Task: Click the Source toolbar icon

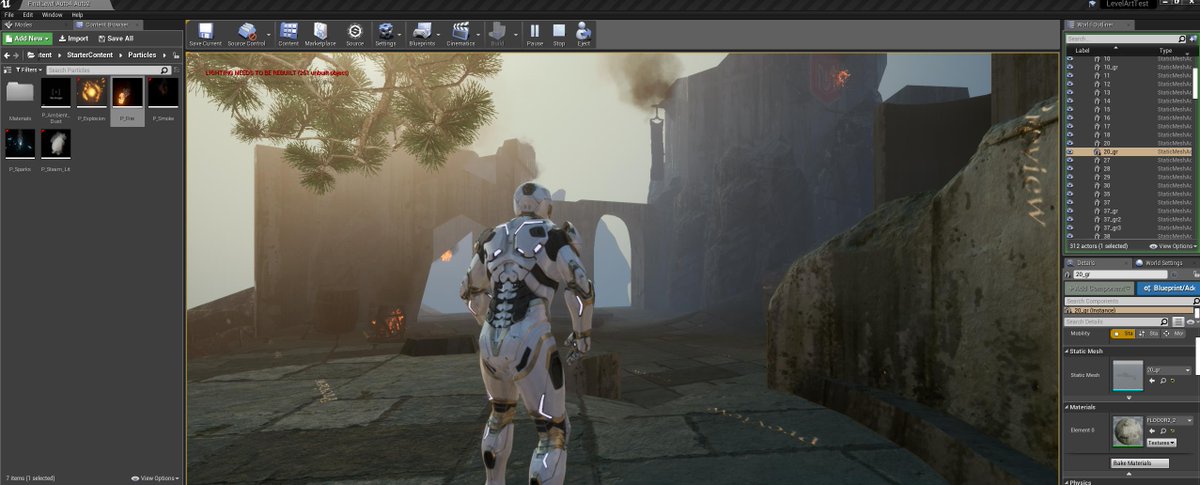Action: [x=355, y=34]
